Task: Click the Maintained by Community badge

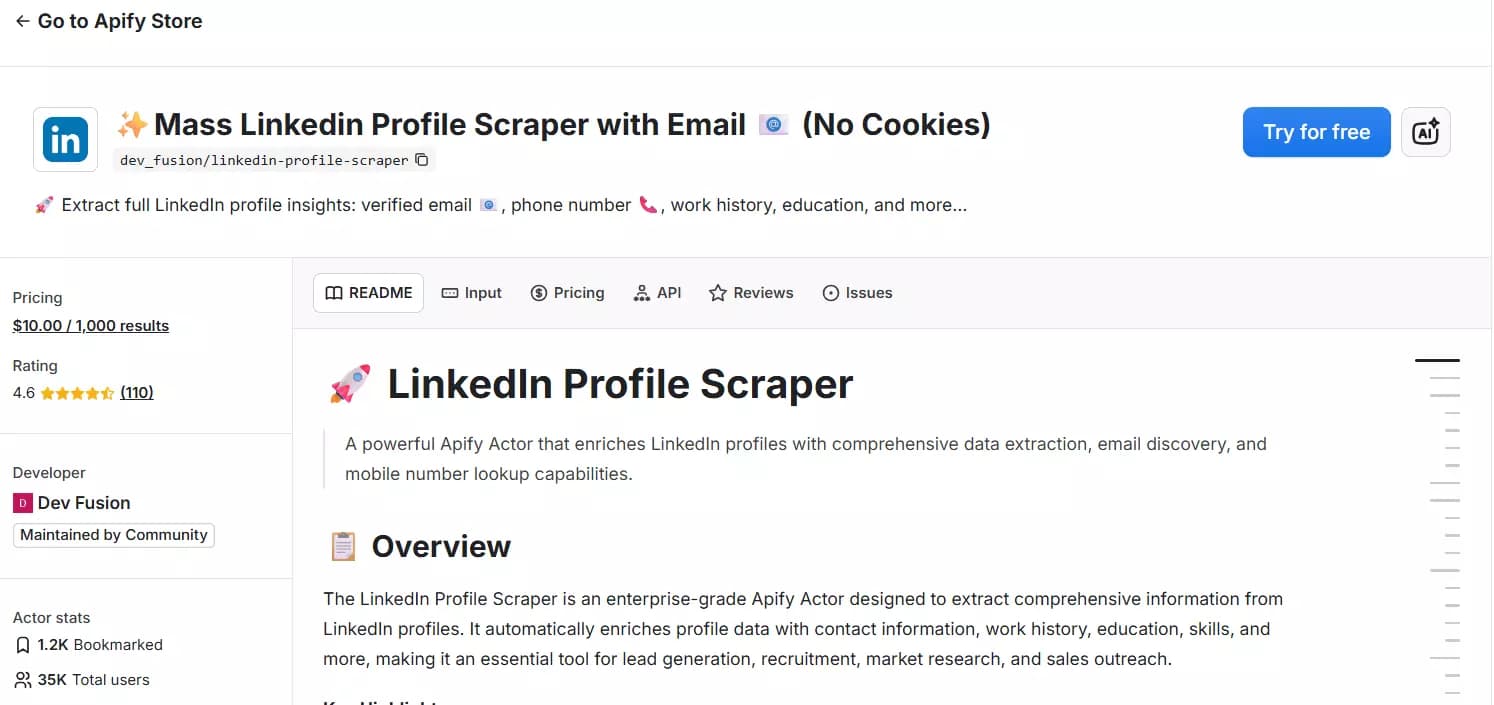Action: [x=113, y=534]
